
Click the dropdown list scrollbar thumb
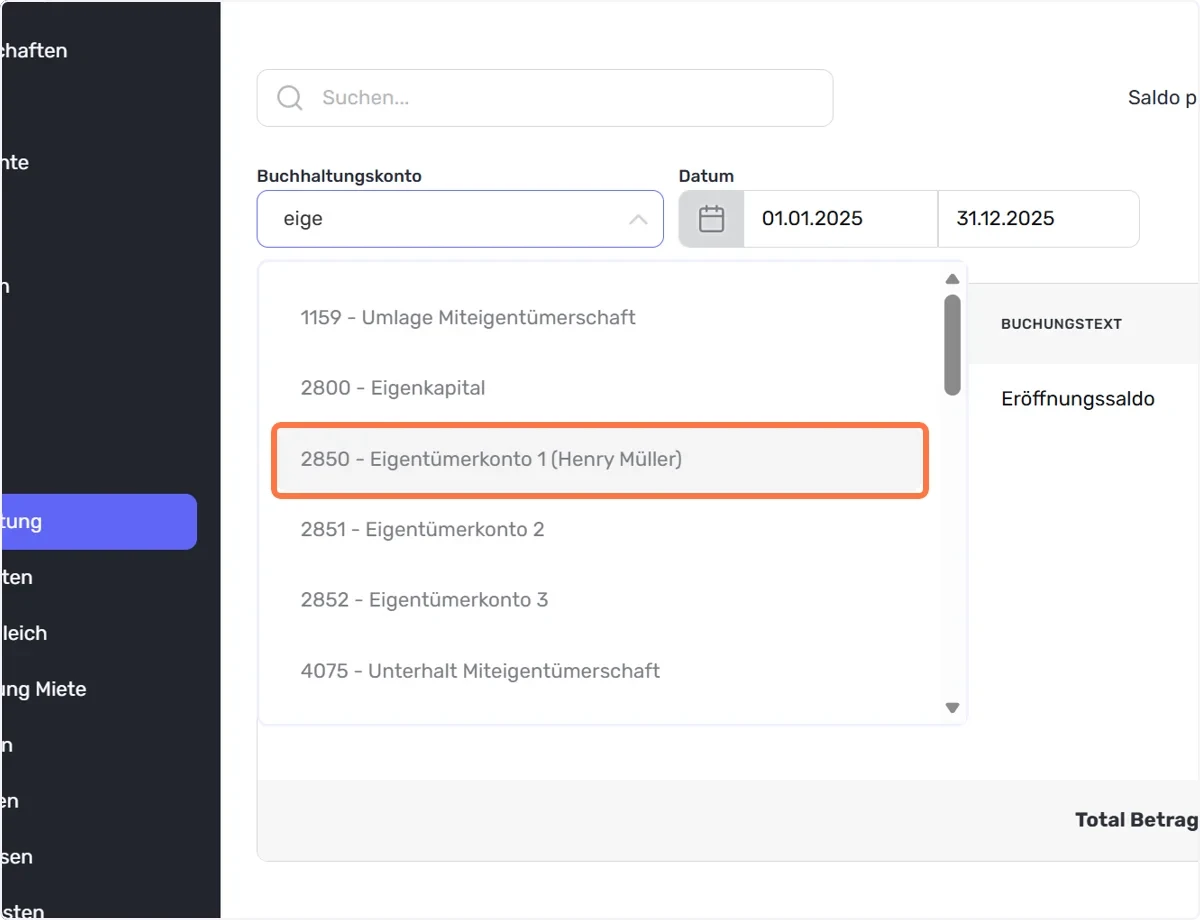pos(952,344)
